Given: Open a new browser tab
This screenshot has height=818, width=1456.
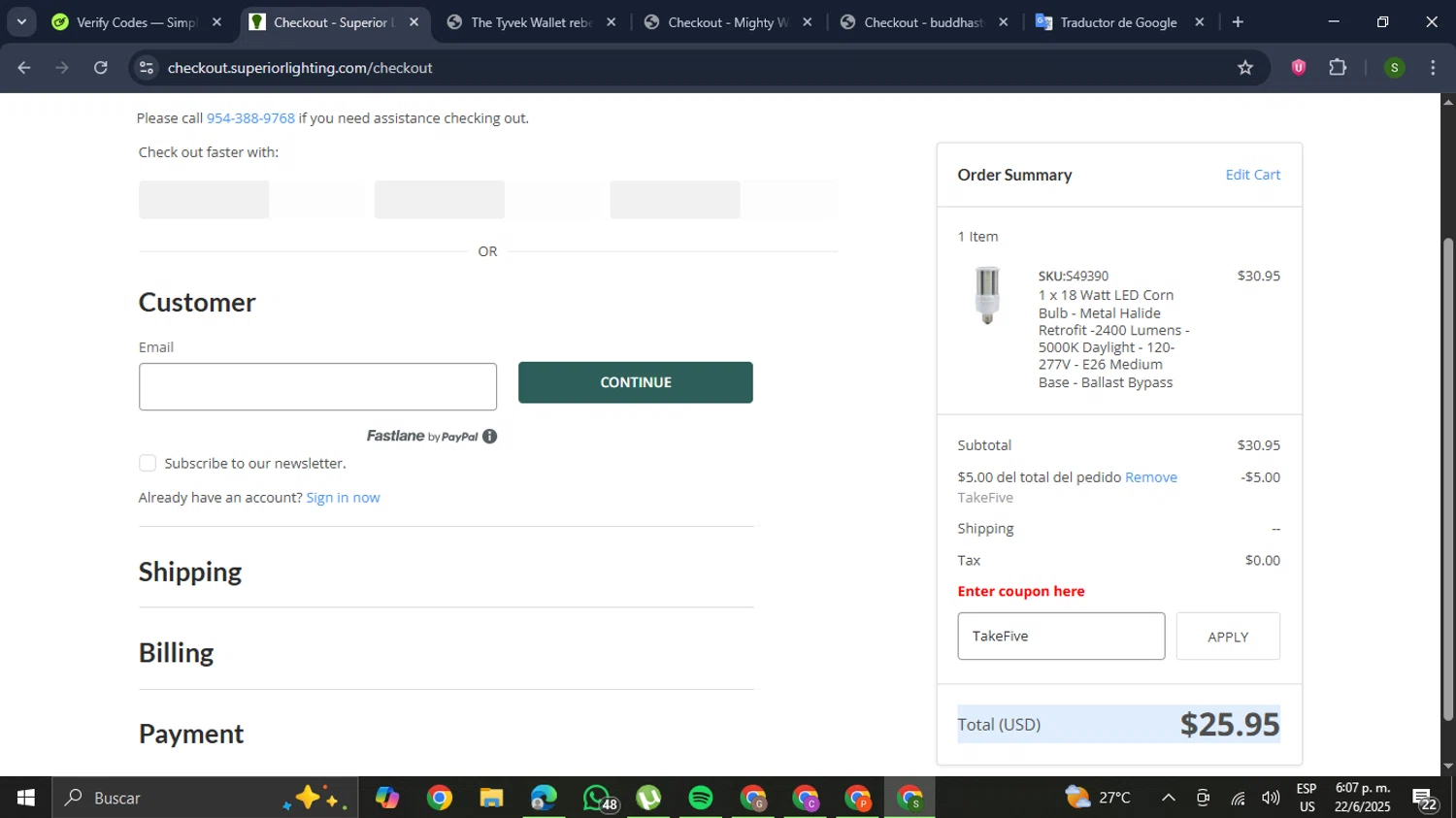Looking at the screenshot, I should pyautogui.click(x=1238, y=21).
